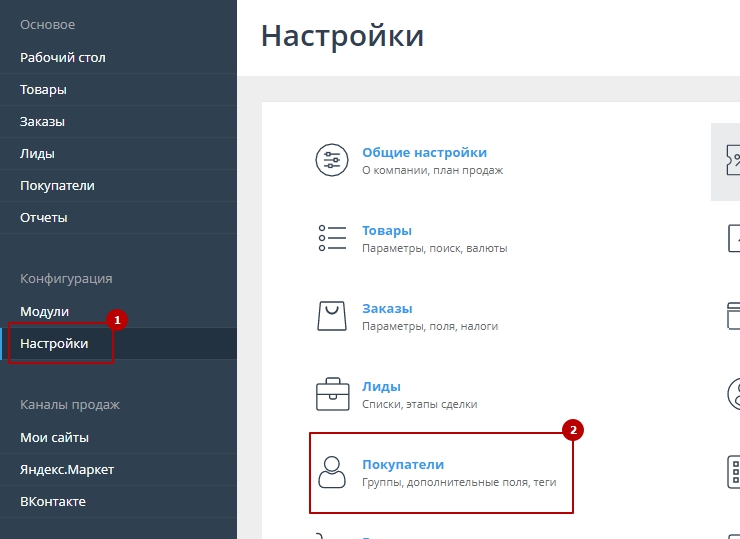Go to Рабочий стол in sidebar

click(62, 58)
